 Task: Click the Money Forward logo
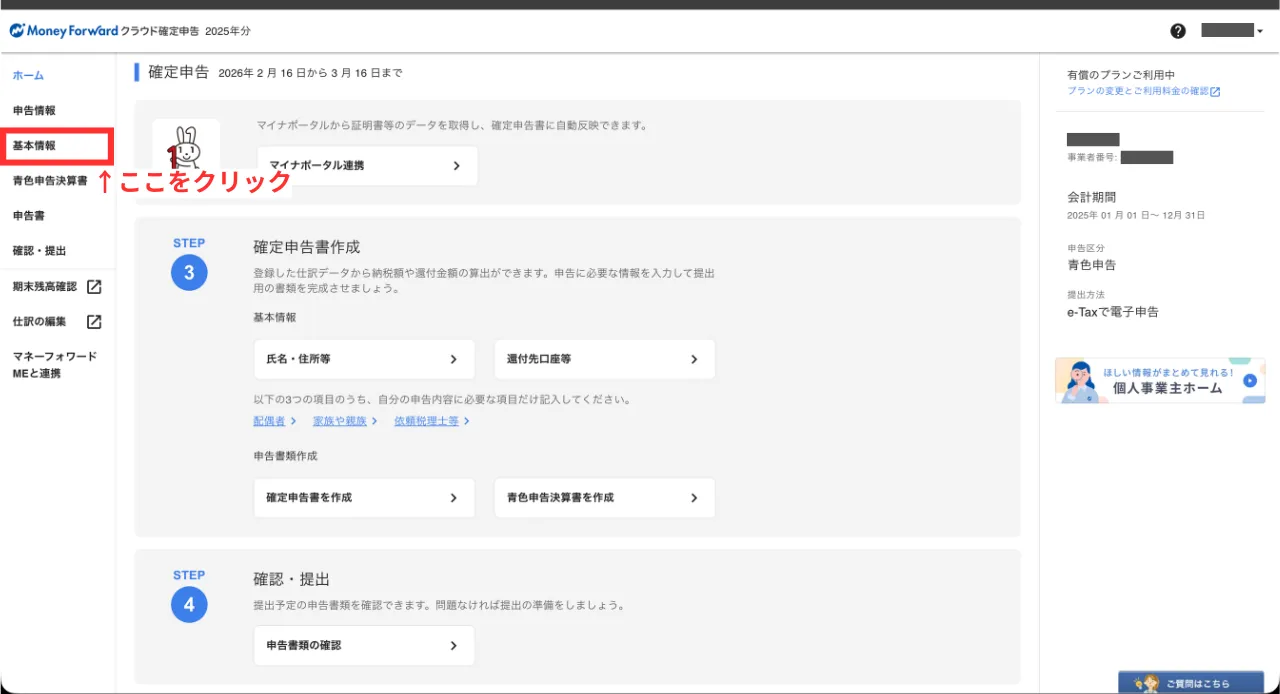coord(64,31)
